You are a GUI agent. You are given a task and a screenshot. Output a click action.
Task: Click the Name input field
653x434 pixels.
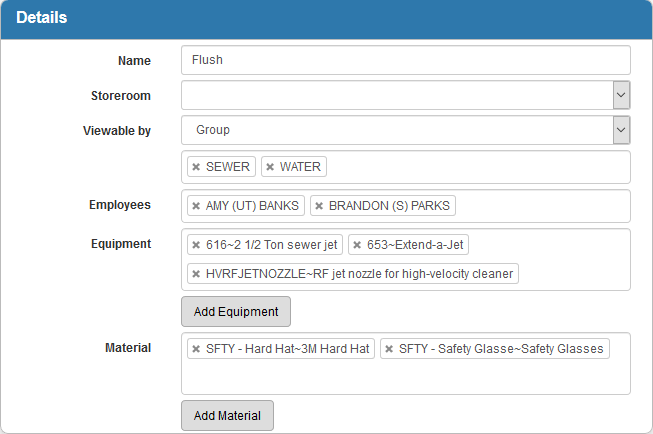[405, 60]
